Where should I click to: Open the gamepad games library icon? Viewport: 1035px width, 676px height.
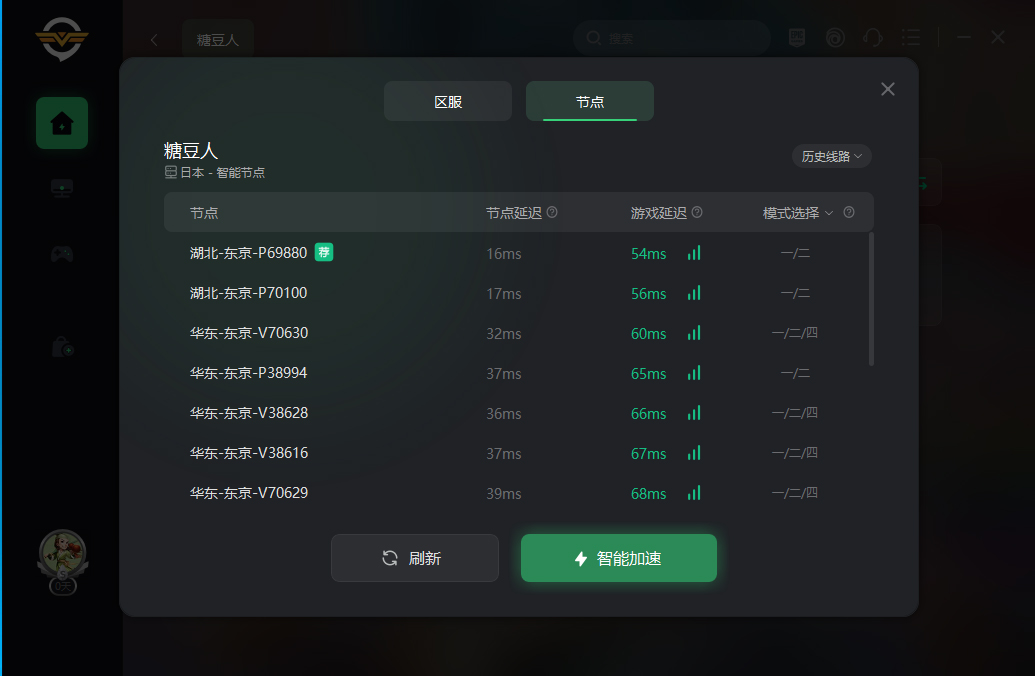62,254
